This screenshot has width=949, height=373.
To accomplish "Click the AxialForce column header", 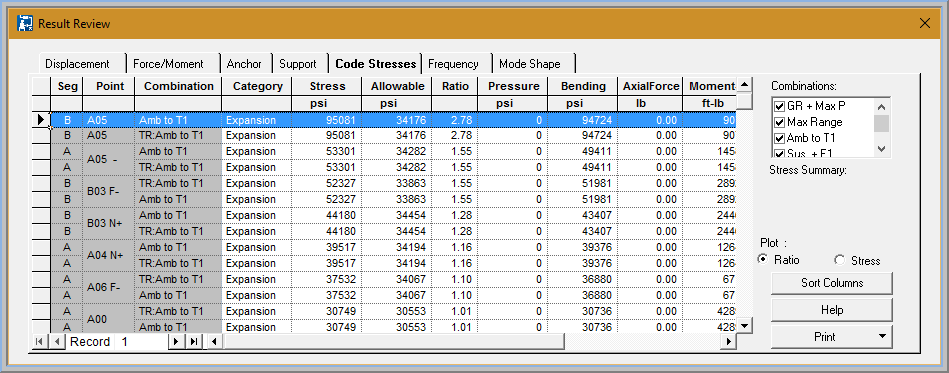I will tap(651, 86).
